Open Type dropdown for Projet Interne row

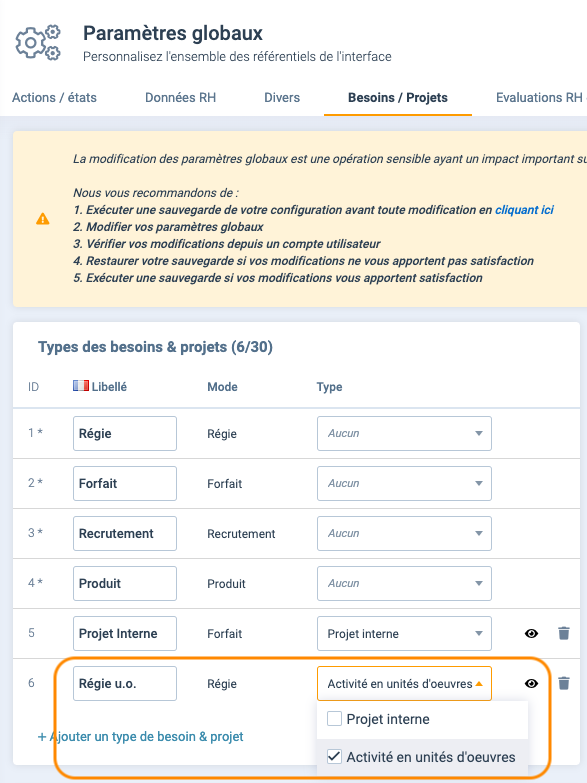(x=404, y=633)
